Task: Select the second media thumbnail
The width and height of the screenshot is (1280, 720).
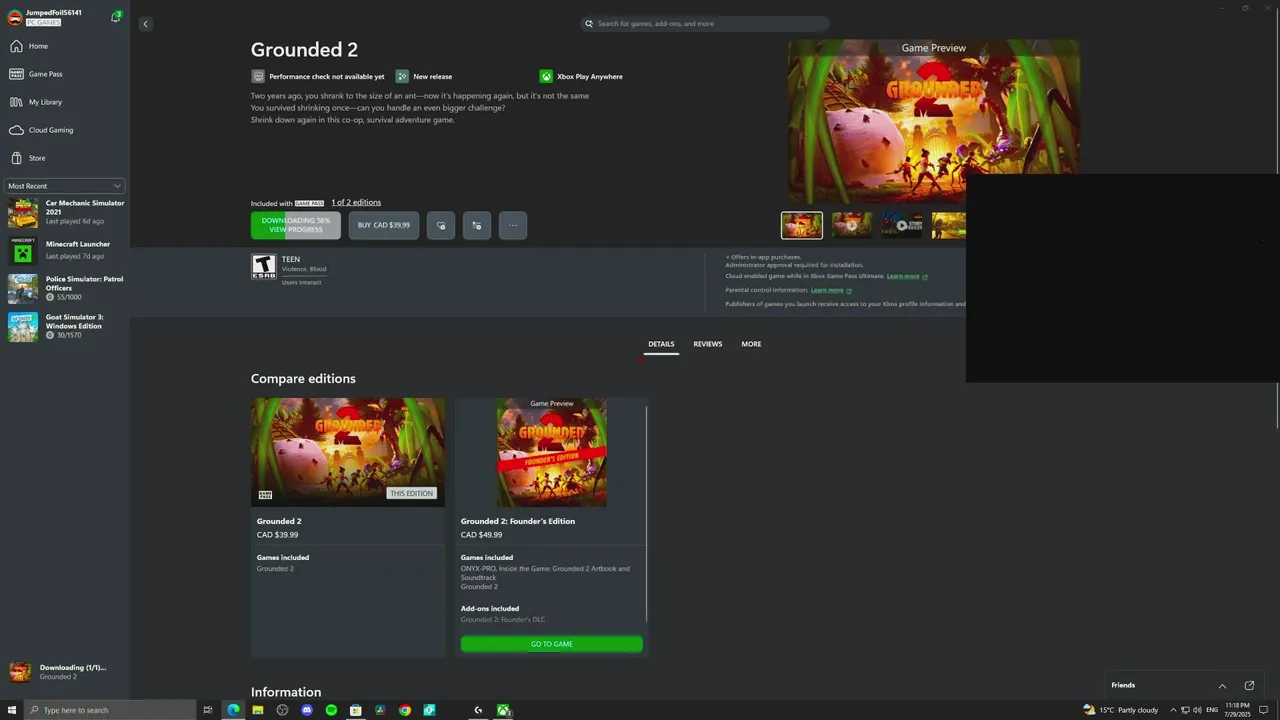Action: [852, 225]
